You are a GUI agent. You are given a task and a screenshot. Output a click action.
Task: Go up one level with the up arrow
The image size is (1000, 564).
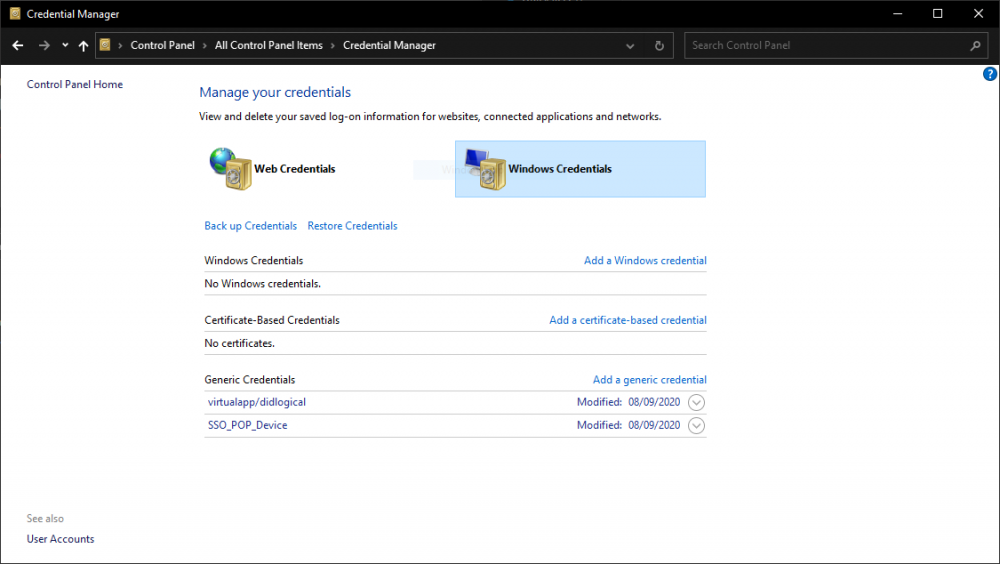[84, 45]
